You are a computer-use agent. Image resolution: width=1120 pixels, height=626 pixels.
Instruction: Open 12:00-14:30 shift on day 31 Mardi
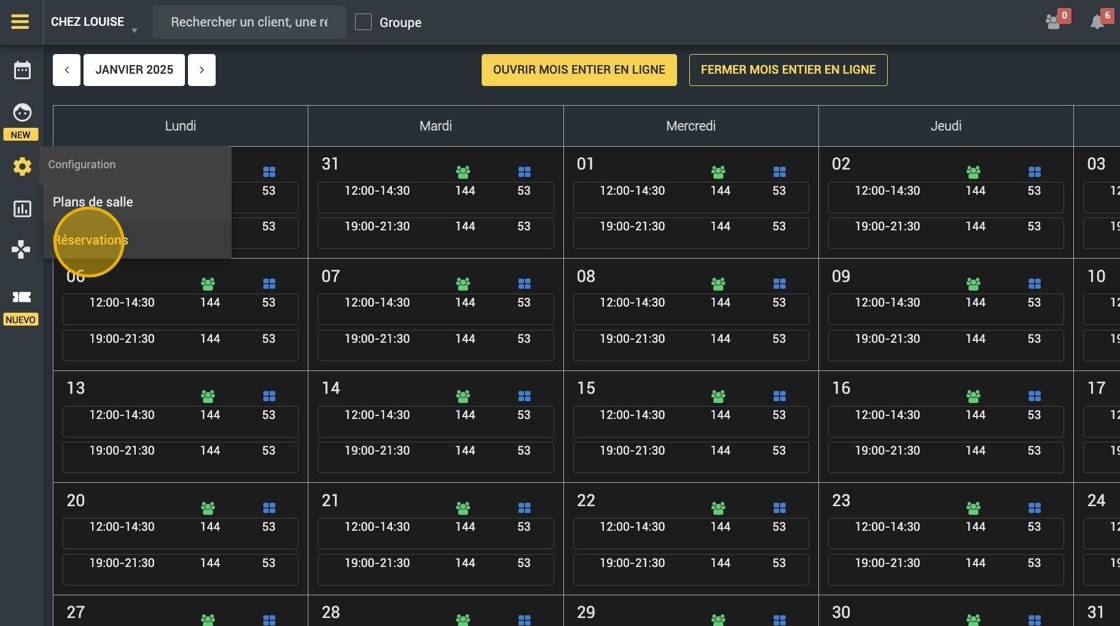436,197
